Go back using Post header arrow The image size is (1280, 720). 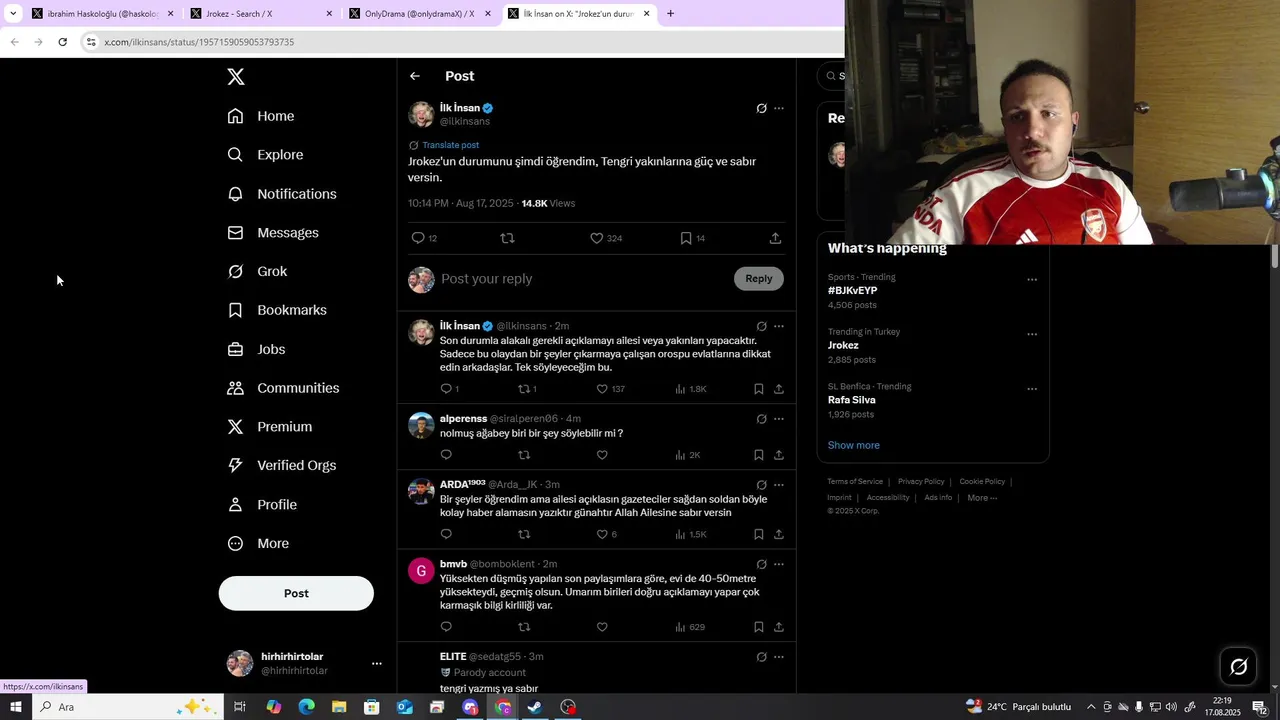(x=415, y=76)
